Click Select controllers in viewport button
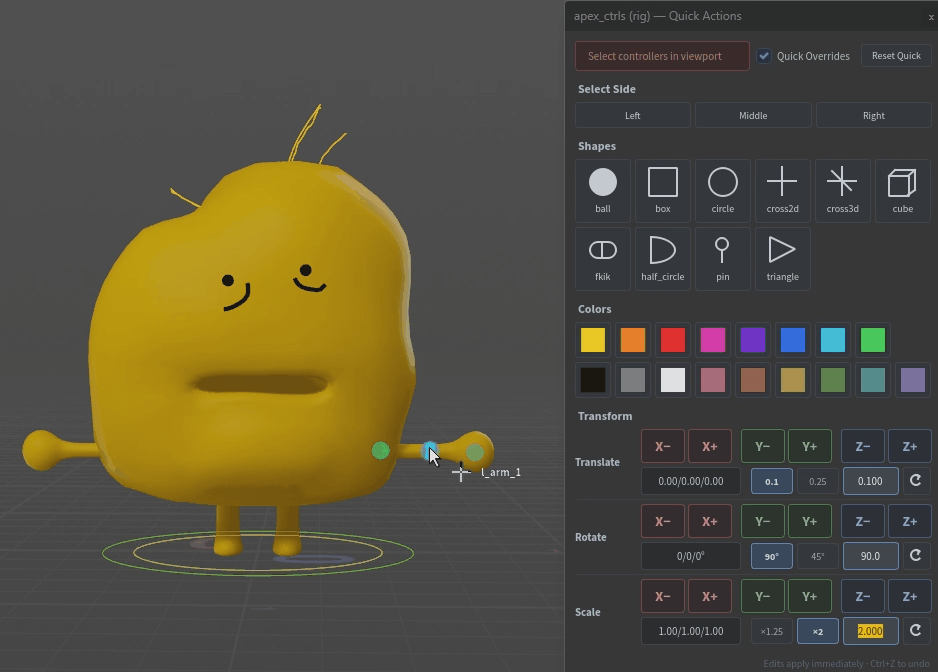938x672 pixels. (x=662, y=56)
